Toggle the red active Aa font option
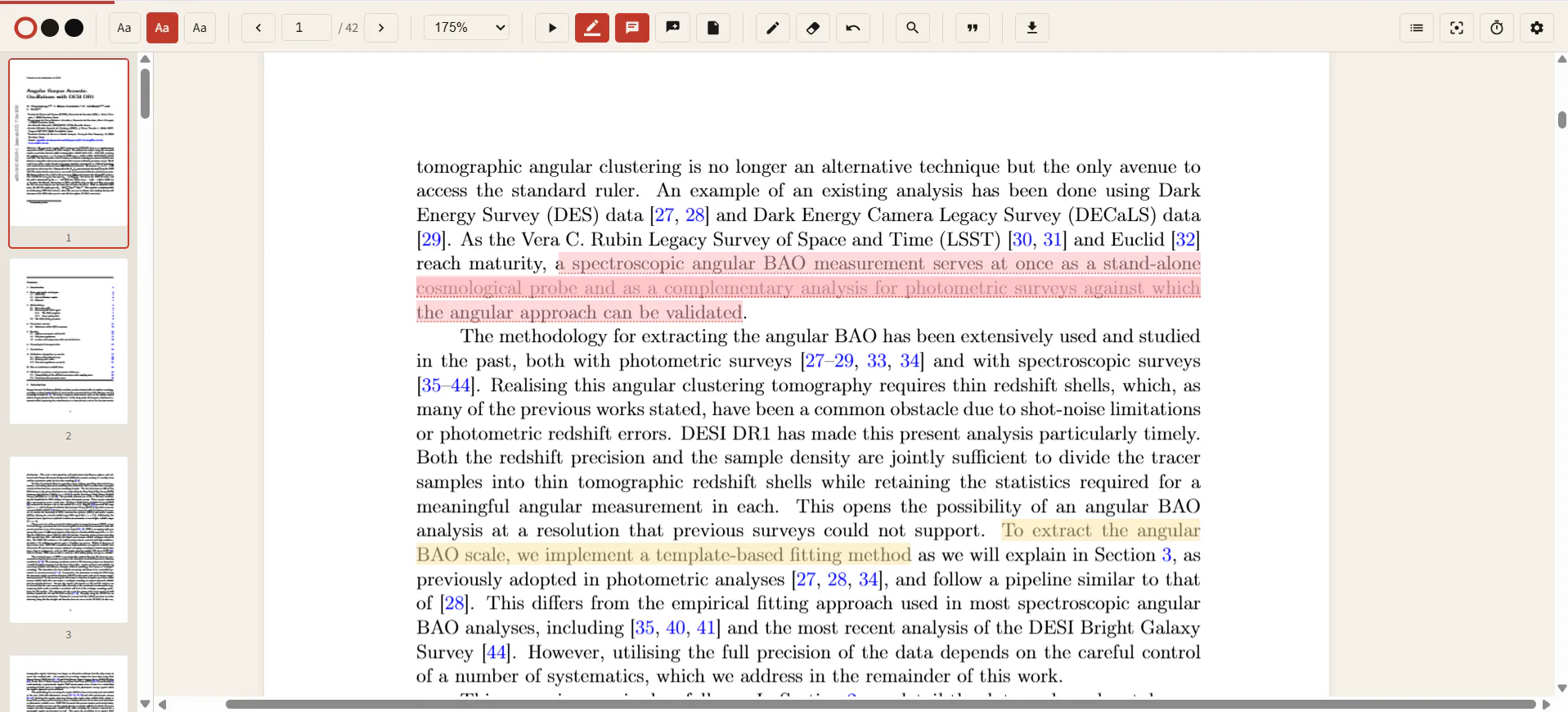 (162, 28)
